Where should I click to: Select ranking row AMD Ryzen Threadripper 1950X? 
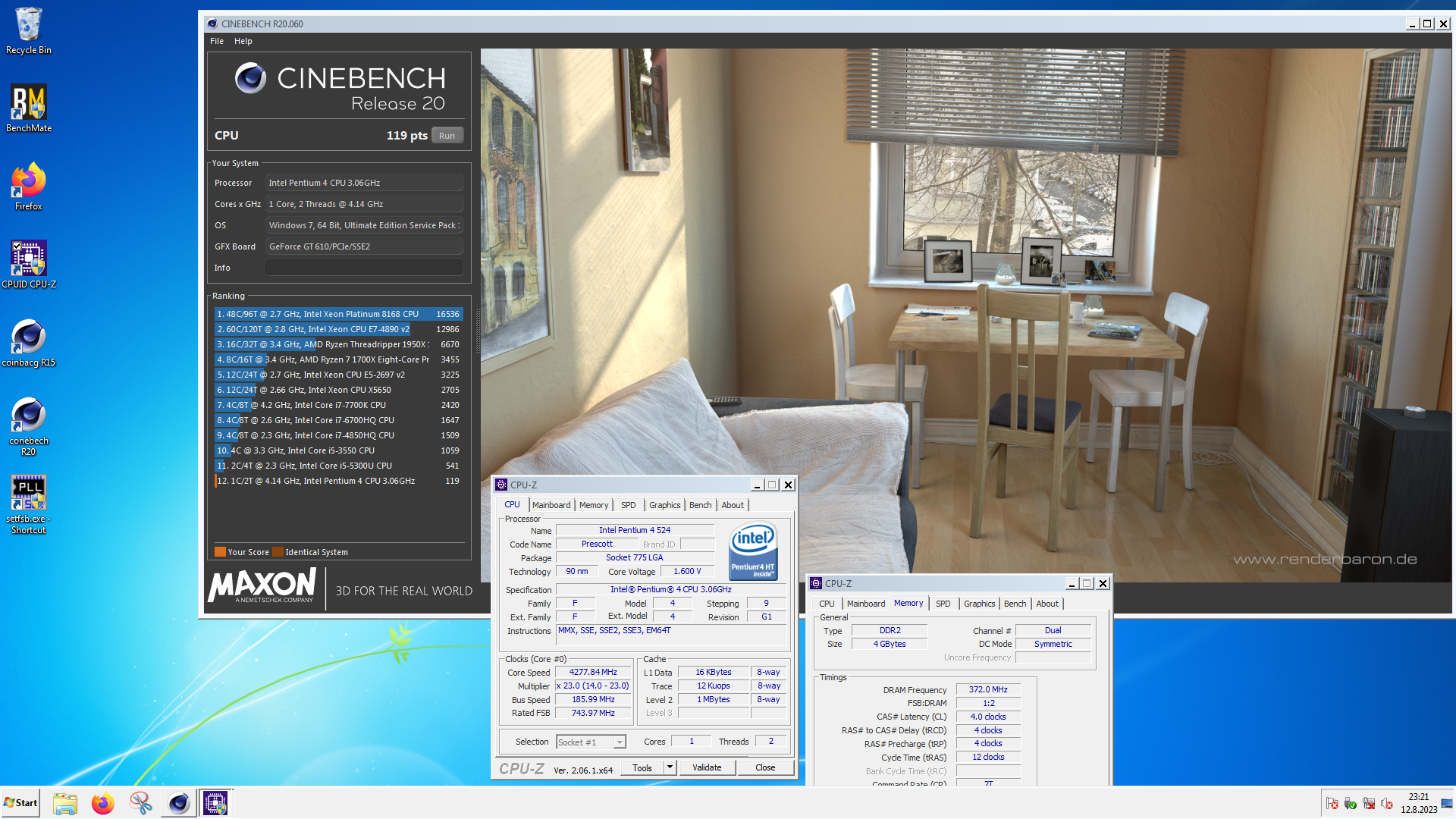pyautogui.click(x=339, y=344)
